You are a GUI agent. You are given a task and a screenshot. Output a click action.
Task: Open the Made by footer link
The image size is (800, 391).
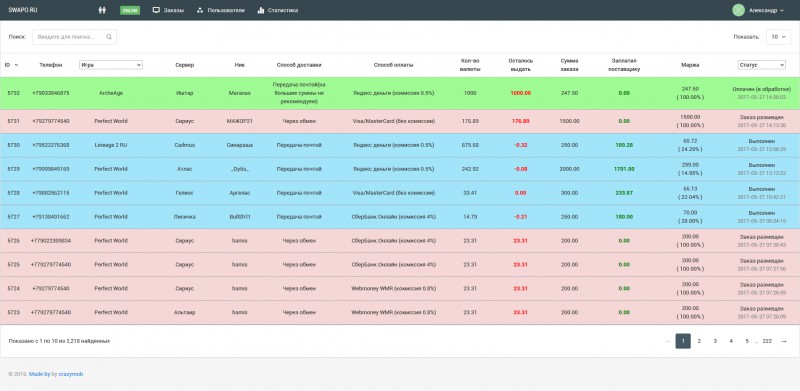(39, 374)
